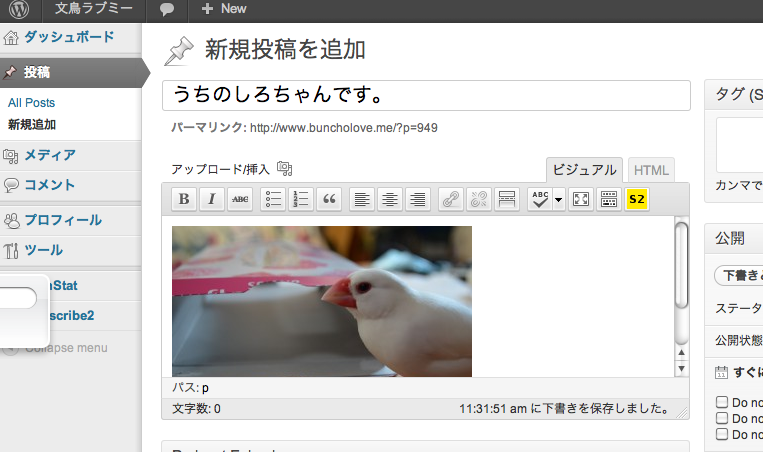
Task: Align text center
Action: 390,199
